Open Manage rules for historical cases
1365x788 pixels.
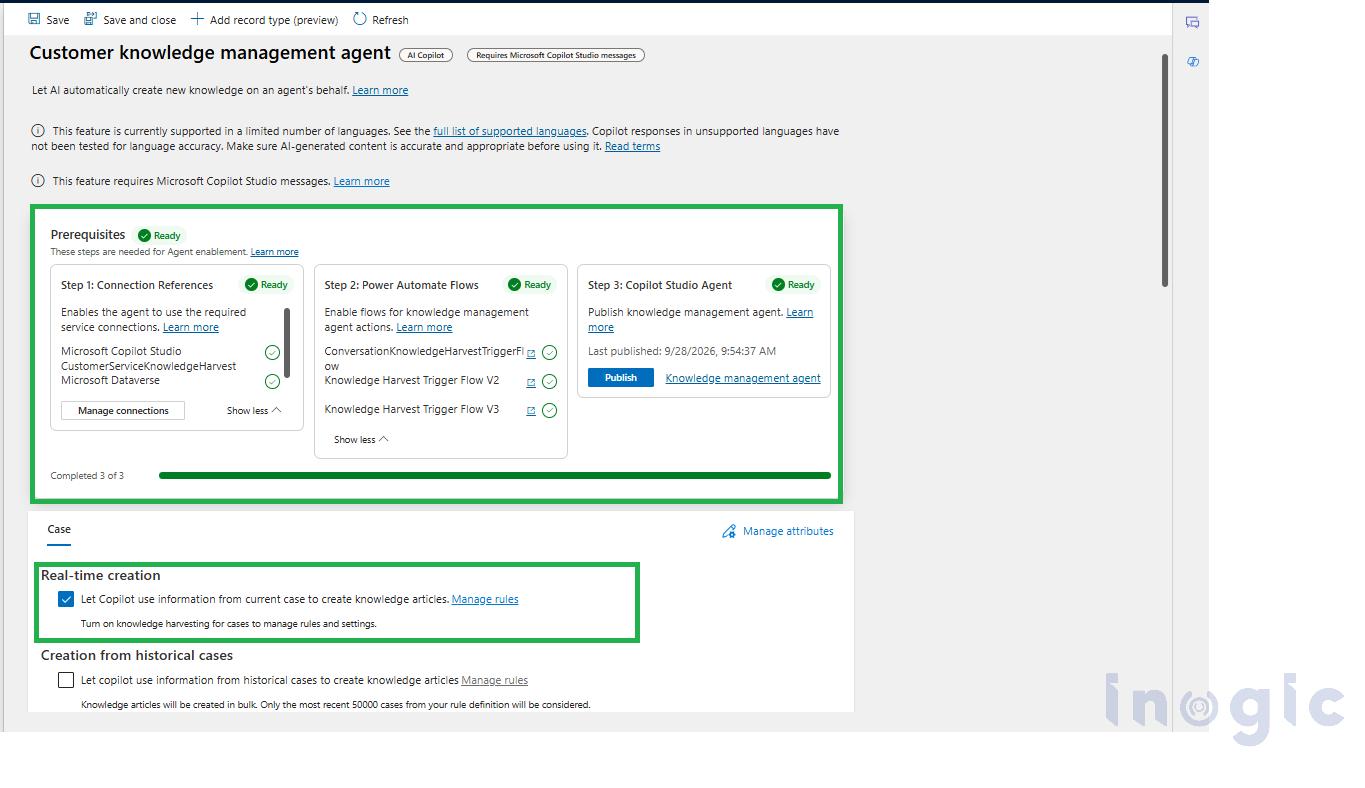tap(494, 680)
